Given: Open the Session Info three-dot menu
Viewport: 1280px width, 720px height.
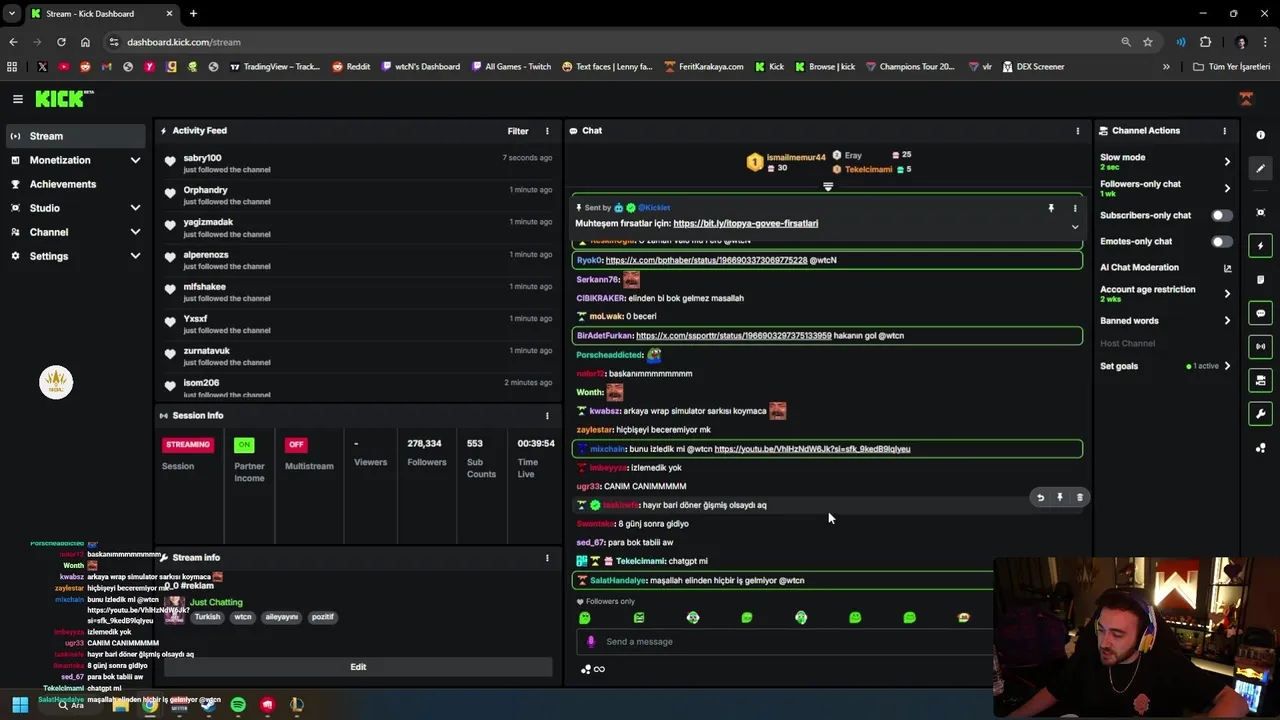Looking at the screenshot, I should 547,416.
